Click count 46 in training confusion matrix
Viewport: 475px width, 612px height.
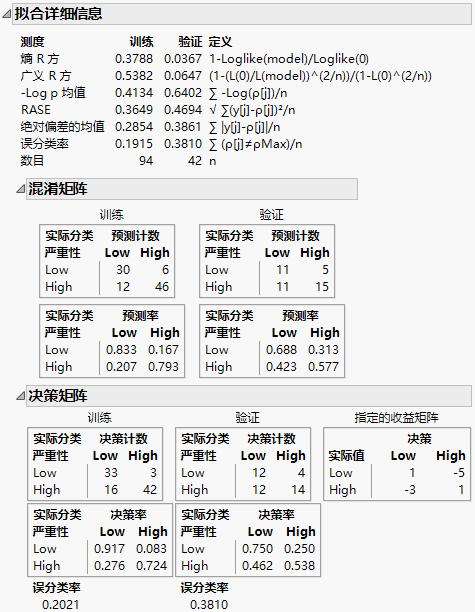point(162,287)
